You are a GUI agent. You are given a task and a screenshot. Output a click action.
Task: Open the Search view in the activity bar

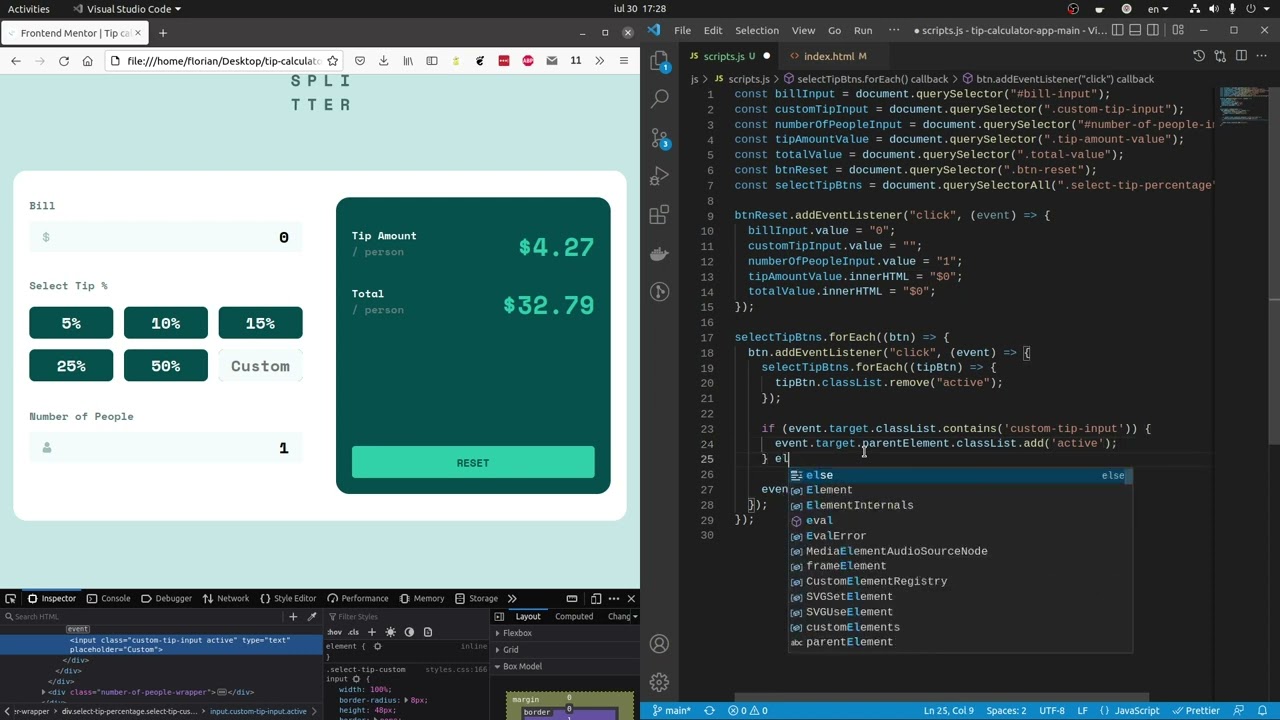point(659,99)
